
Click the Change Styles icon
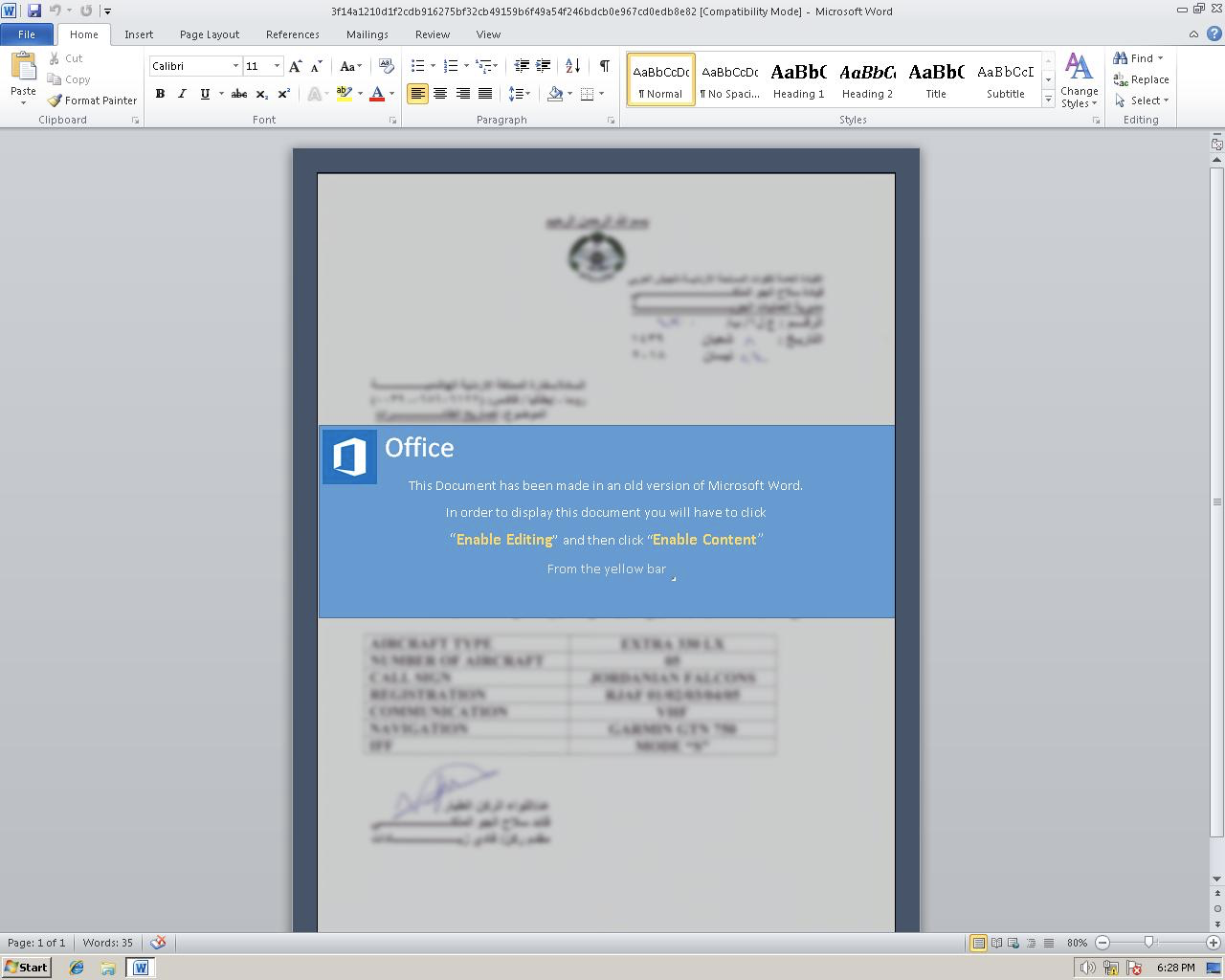tap(1079, 80)
